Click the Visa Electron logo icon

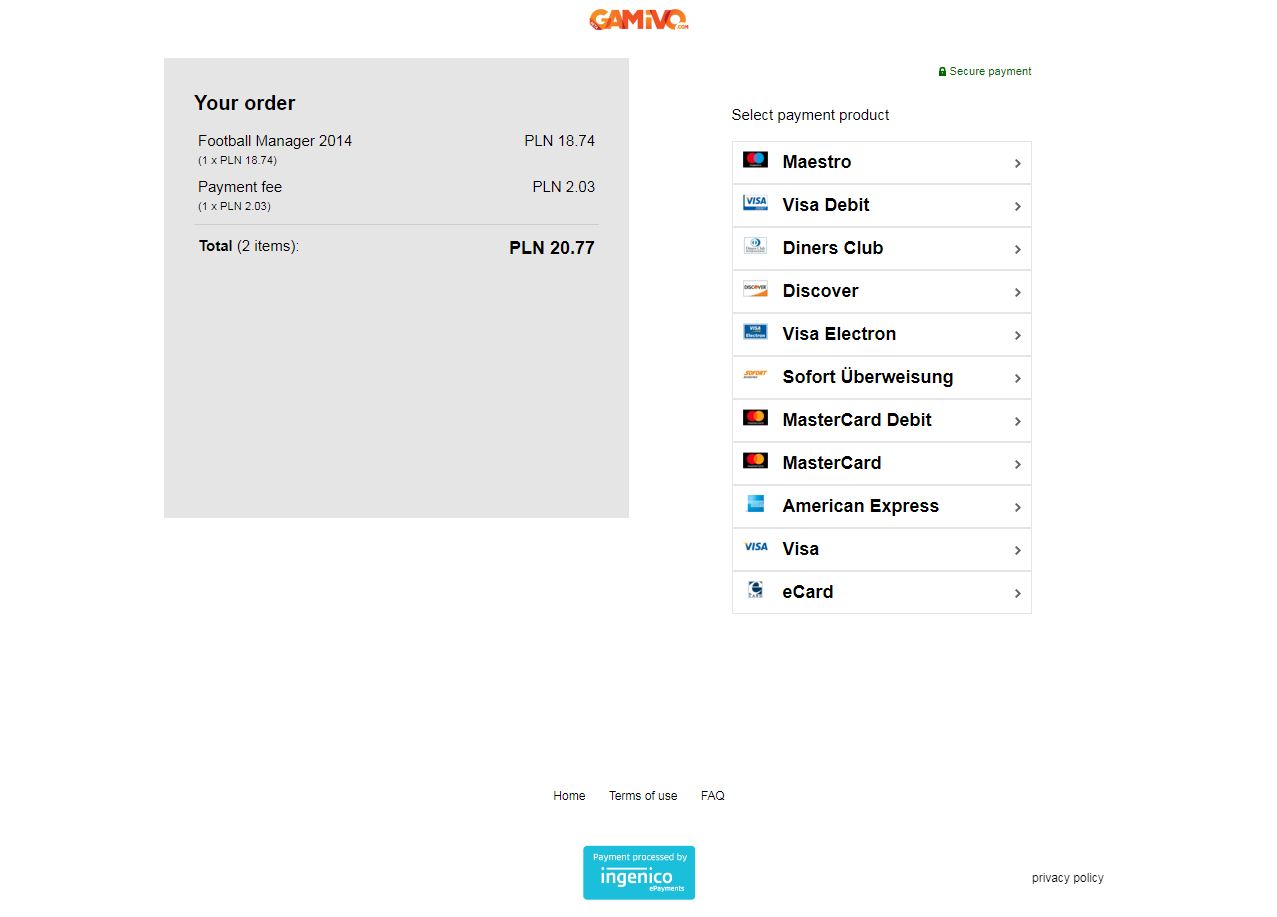tap(755, 332)
